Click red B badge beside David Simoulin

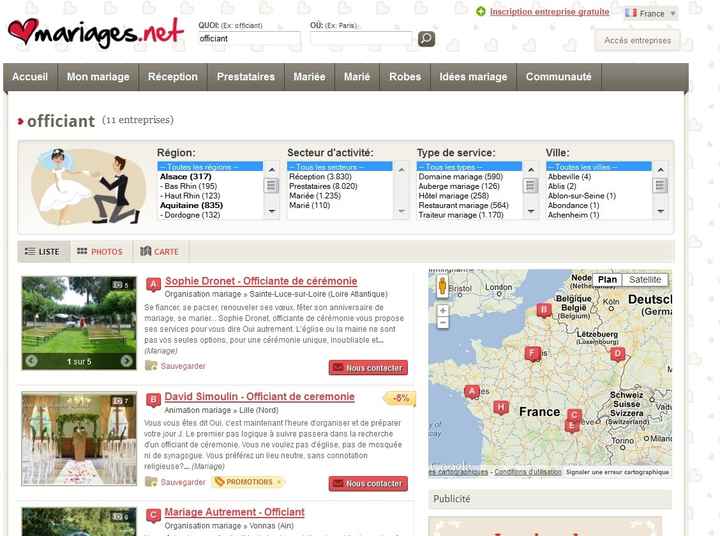tap(153, 400)
